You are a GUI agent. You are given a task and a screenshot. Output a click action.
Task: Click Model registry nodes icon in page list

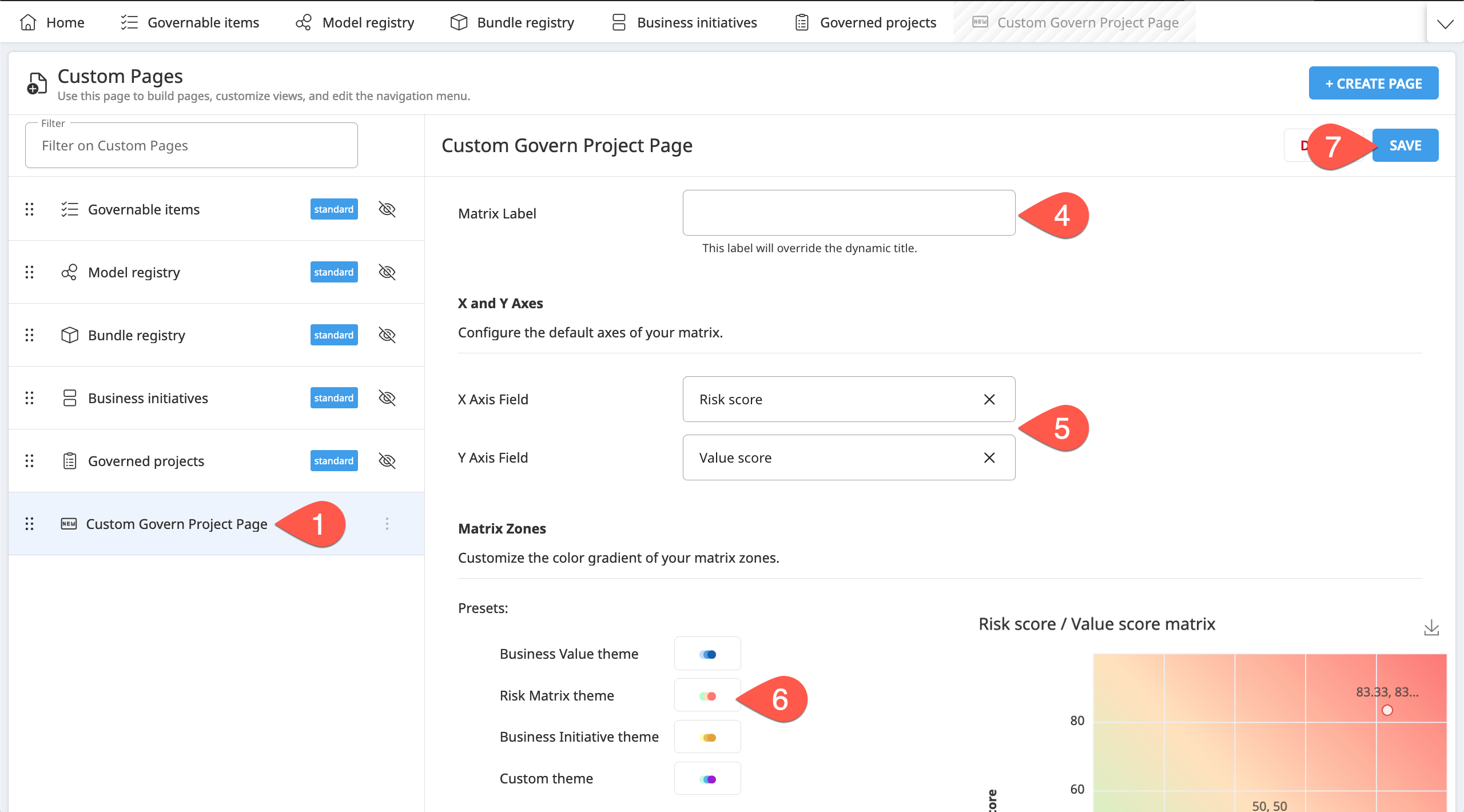pos(69,272)
